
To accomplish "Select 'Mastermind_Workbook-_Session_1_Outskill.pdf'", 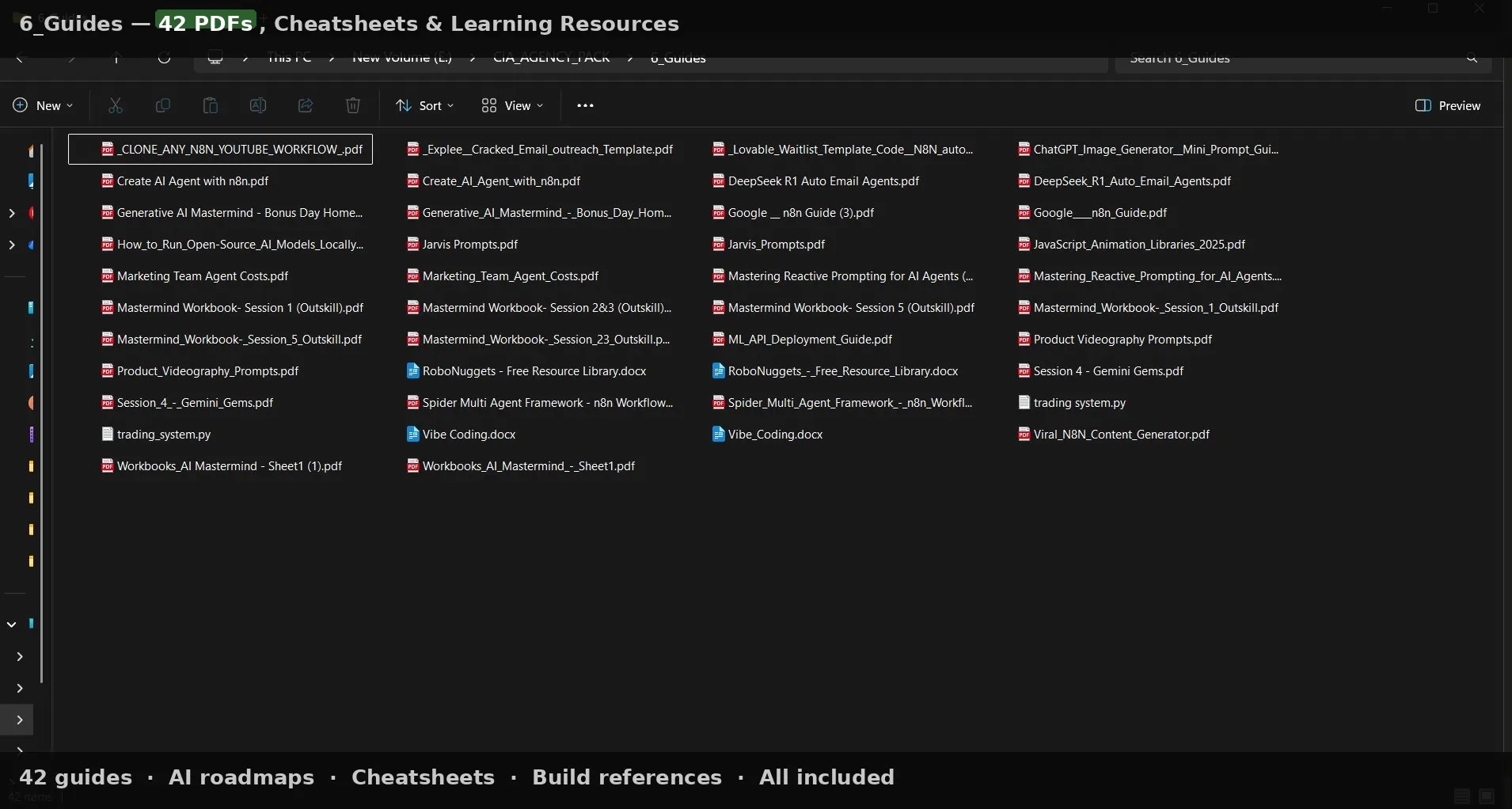I will tap(1149, 307).
